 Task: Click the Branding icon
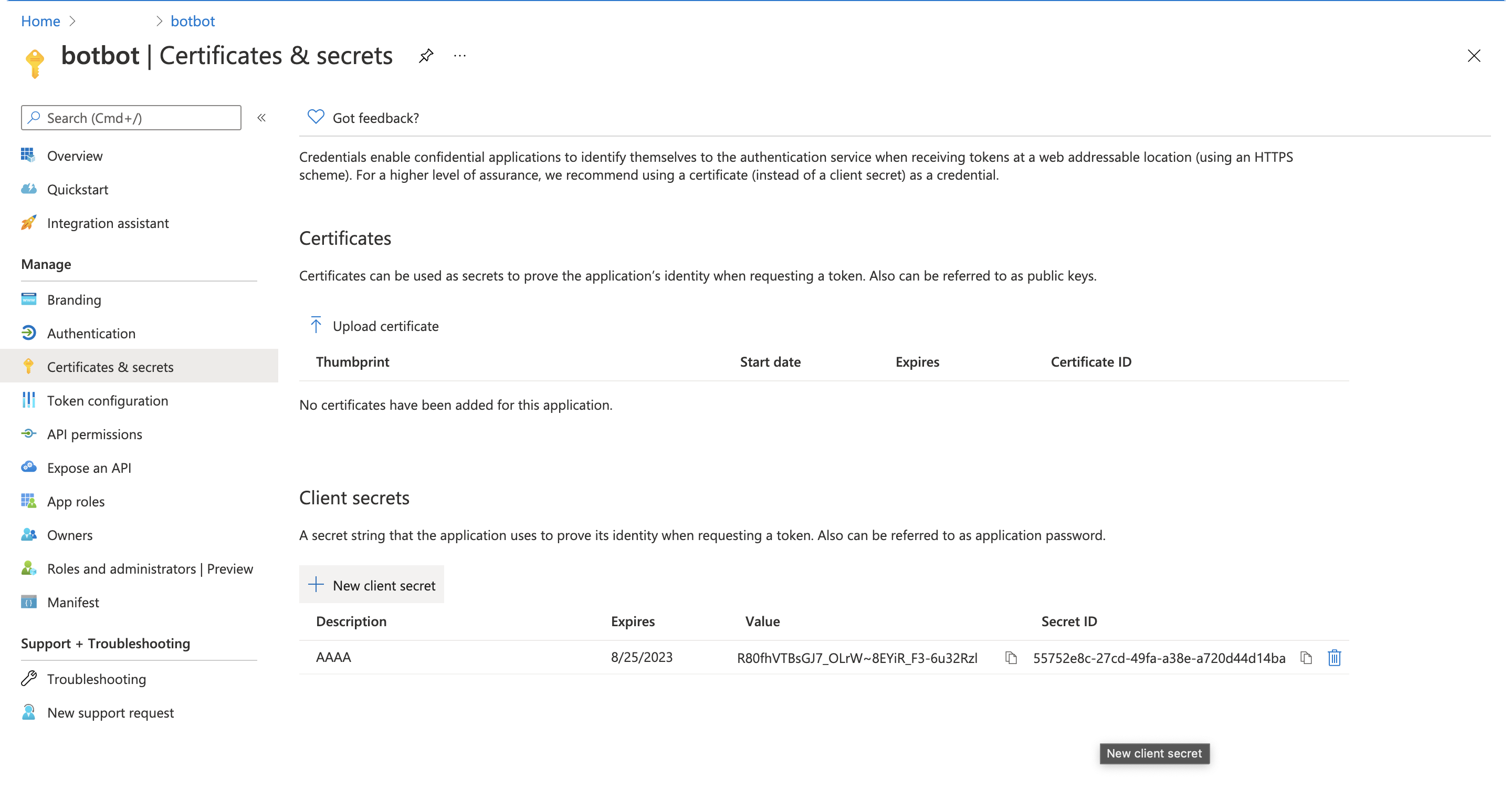[28, 299]
